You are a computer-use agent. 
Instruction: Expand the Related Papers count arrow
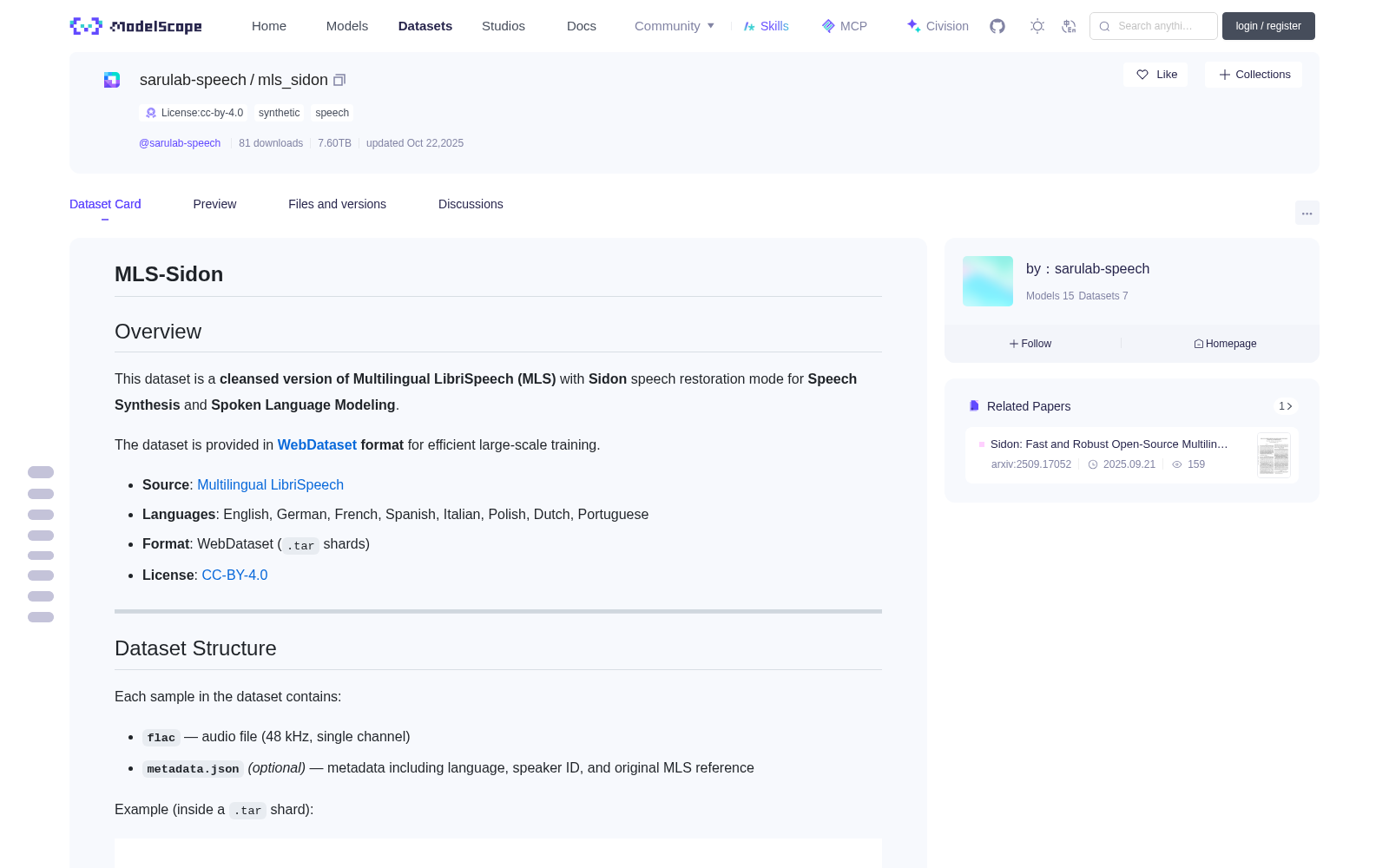[x=1286, y=406]
